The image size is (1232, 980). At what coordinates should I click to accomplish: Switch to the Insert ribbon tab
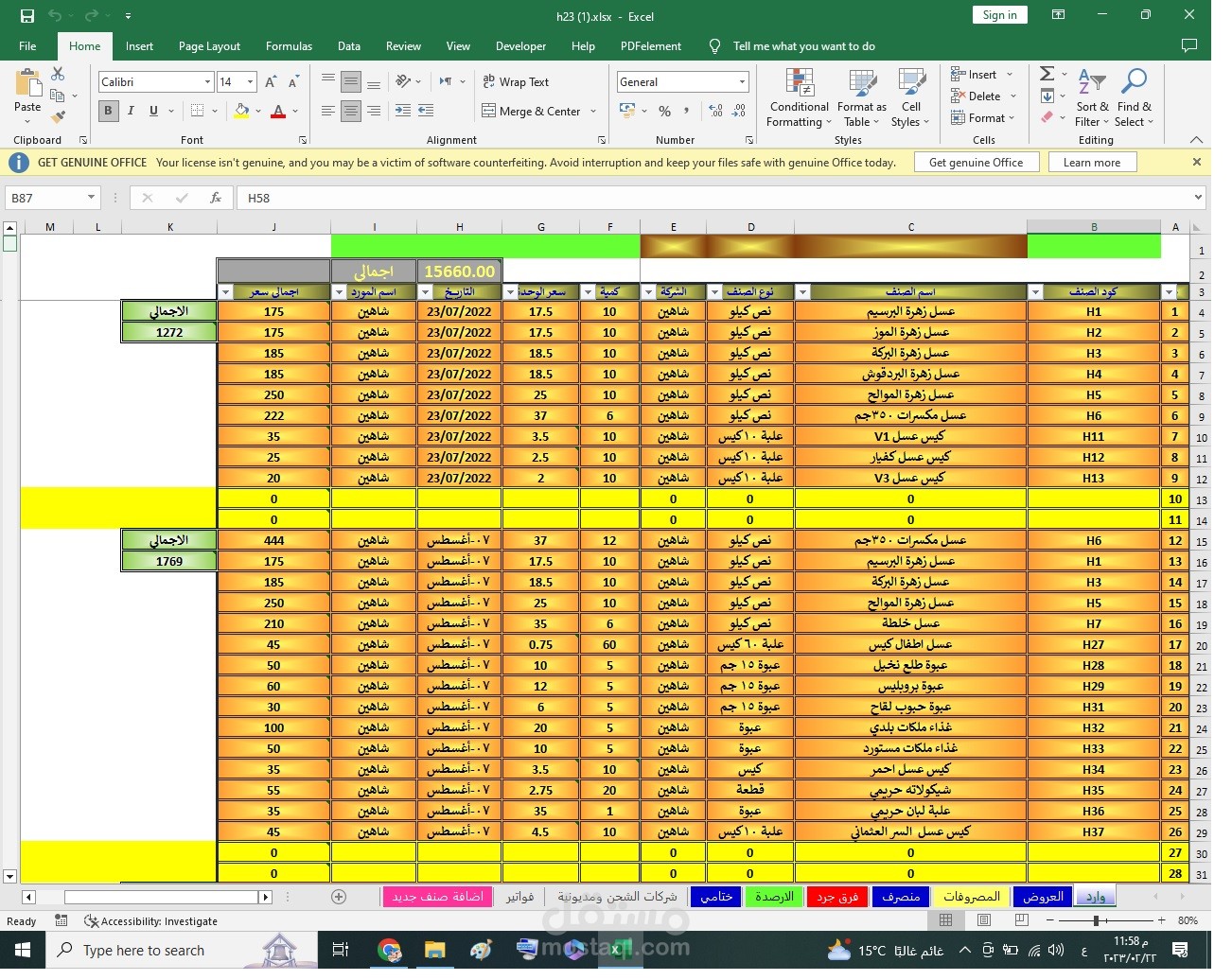click(x=139, y=45)
